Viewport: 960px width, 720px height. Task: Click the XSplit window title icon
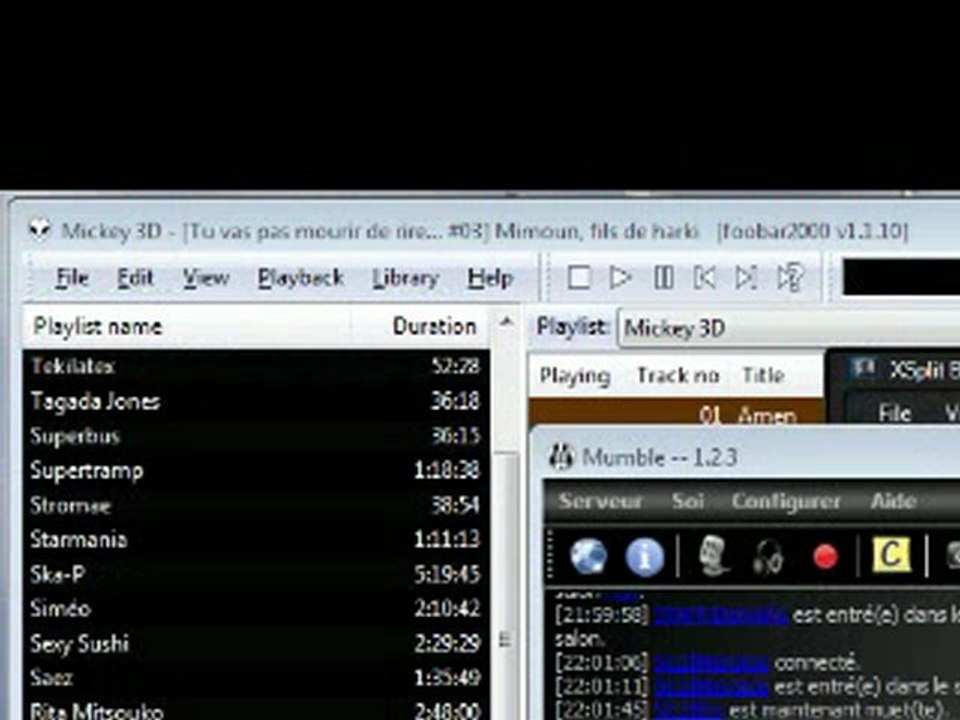tap(864, 369)
